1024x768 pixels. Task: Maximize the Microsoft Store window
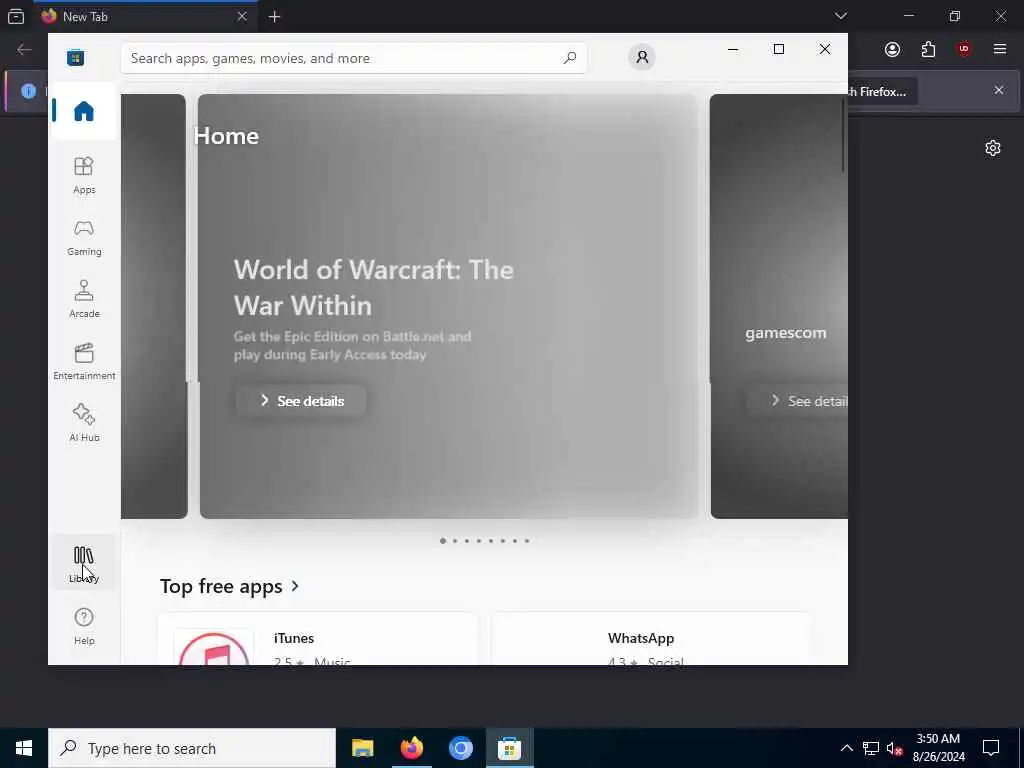(778, 49)
